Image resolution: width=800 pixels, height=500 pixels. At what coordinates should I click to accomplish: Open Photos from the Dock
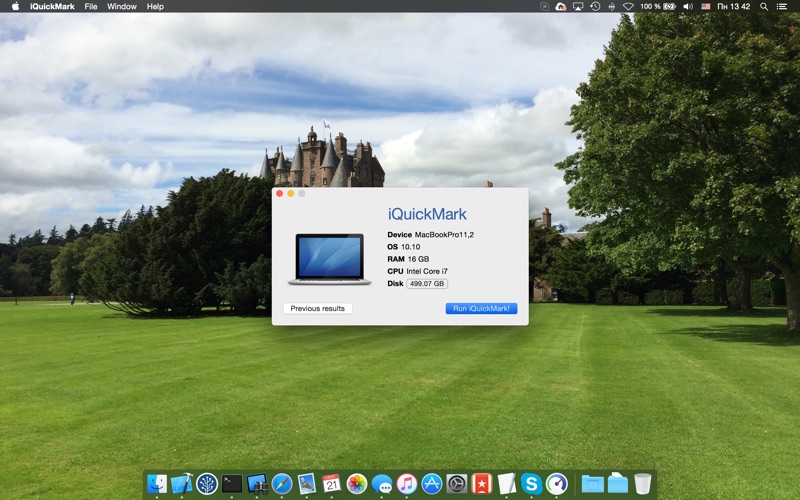357,483
